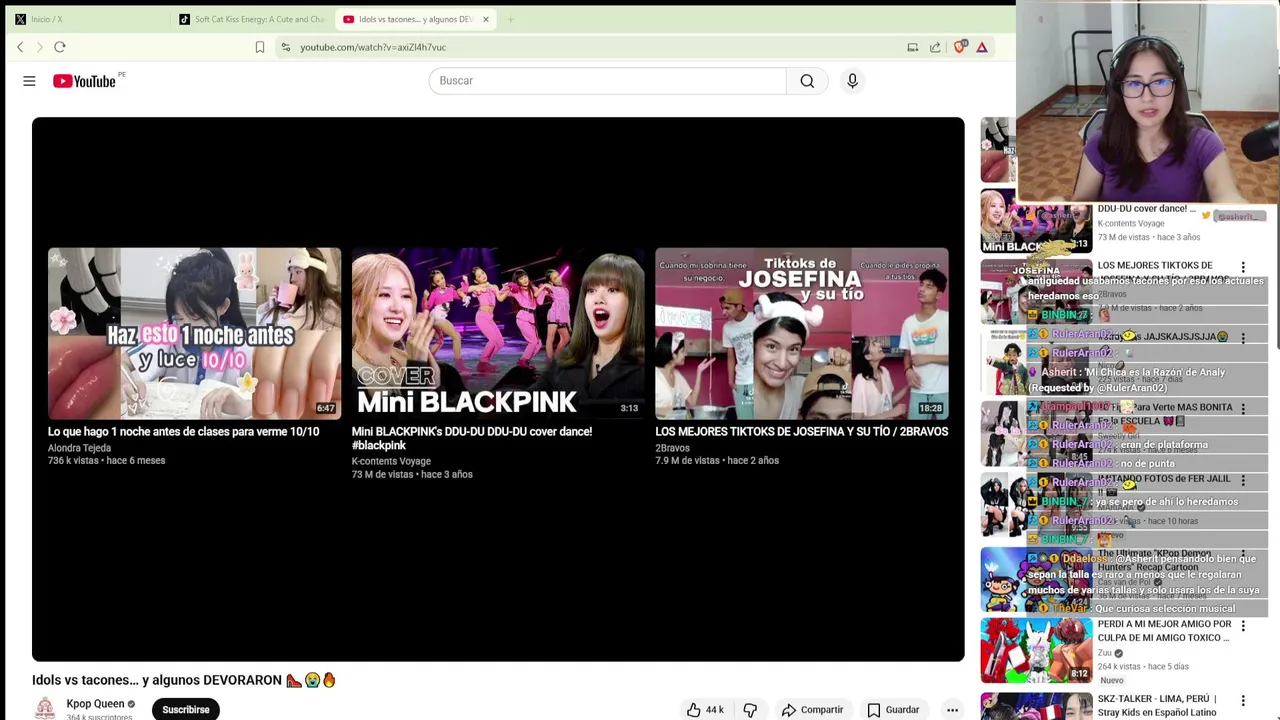
Task: Play end-screen video Haz esto 1 noche antes
Action: click(194, 333)
